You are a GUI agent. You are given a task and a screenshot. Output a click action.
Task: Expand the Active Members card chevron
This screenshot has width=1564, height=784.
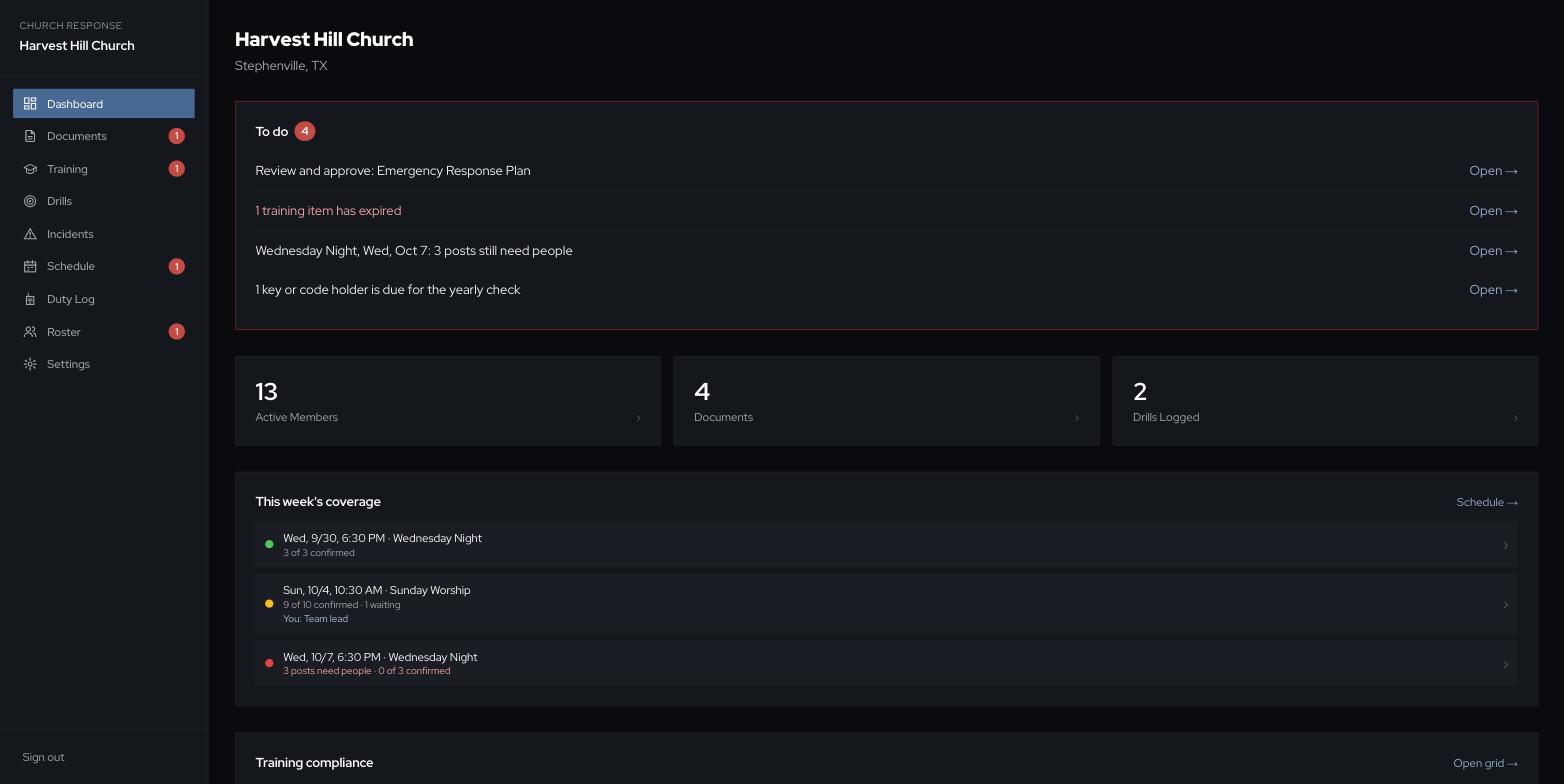tap(638, 418)
